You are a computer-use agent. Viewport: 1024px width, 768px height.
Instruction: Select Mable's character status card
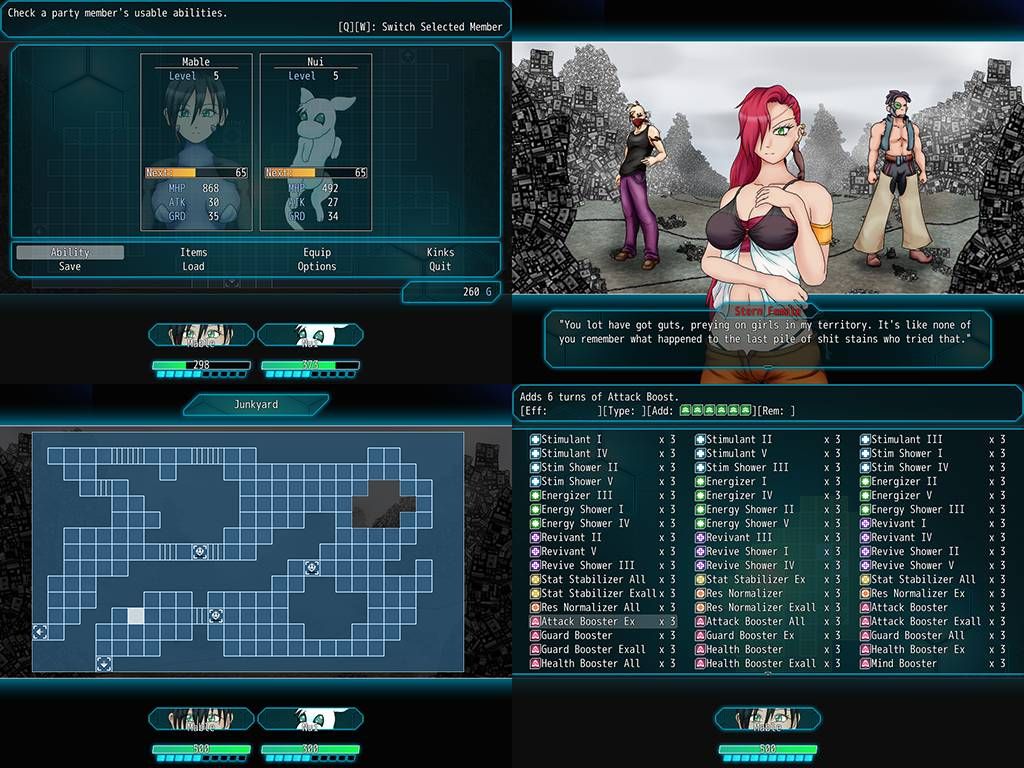[196, 142]
